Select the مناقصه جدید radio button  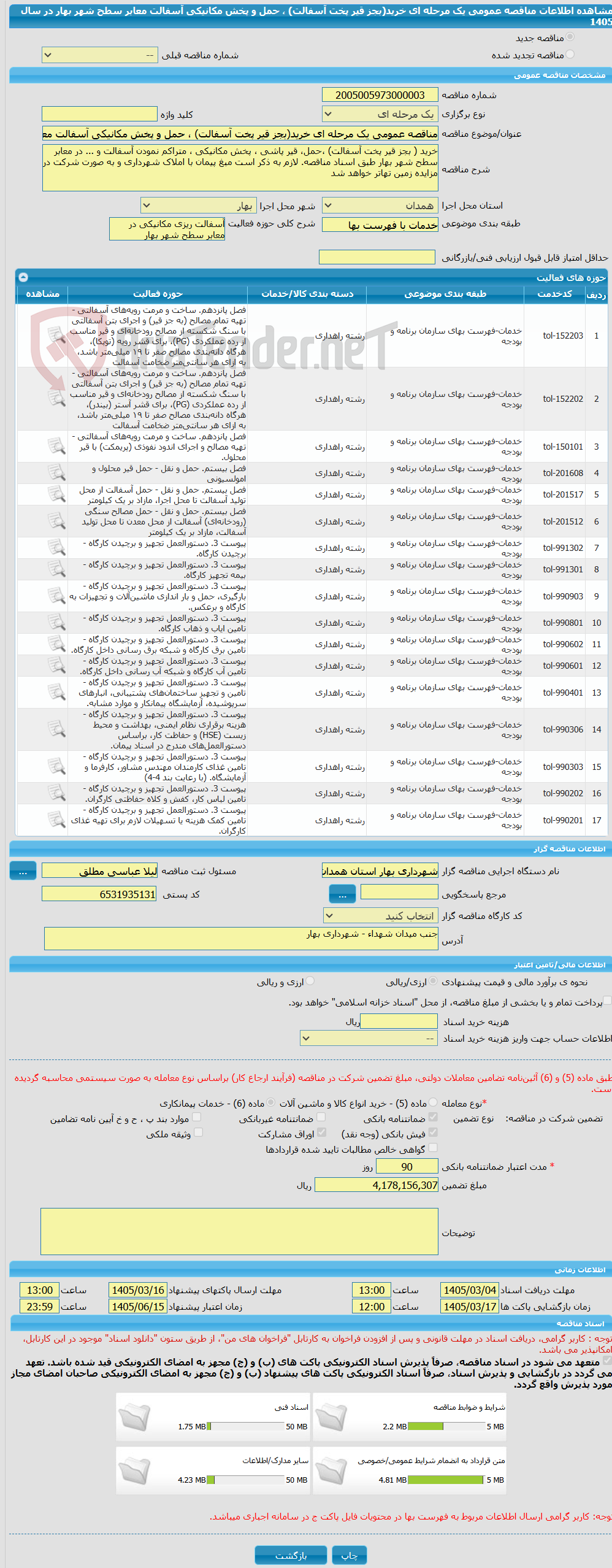570,37
